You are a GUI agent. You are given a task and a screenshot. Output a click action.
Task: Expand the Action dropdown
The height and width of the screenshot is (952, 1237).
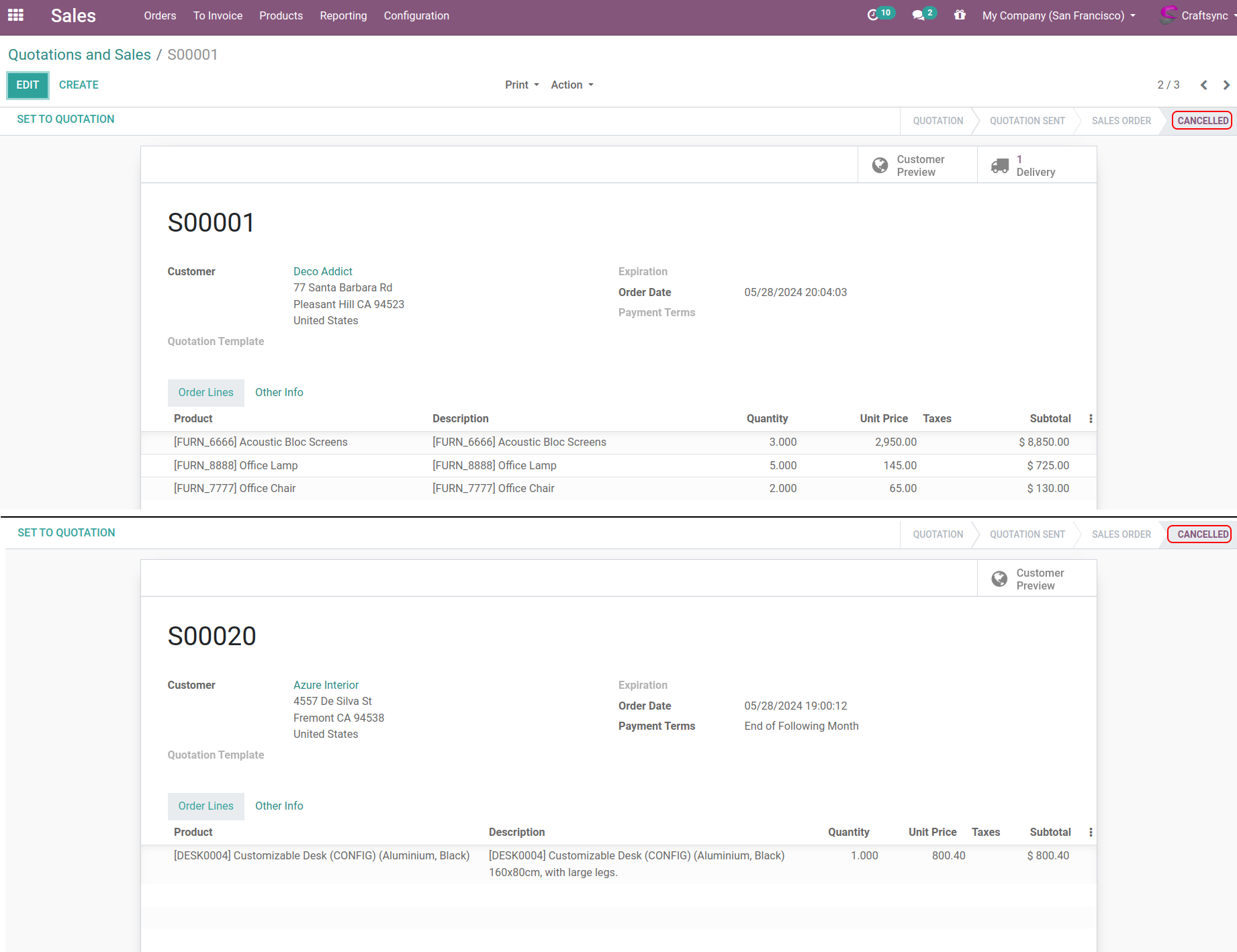pyautogui.click(x=571, y=85)
